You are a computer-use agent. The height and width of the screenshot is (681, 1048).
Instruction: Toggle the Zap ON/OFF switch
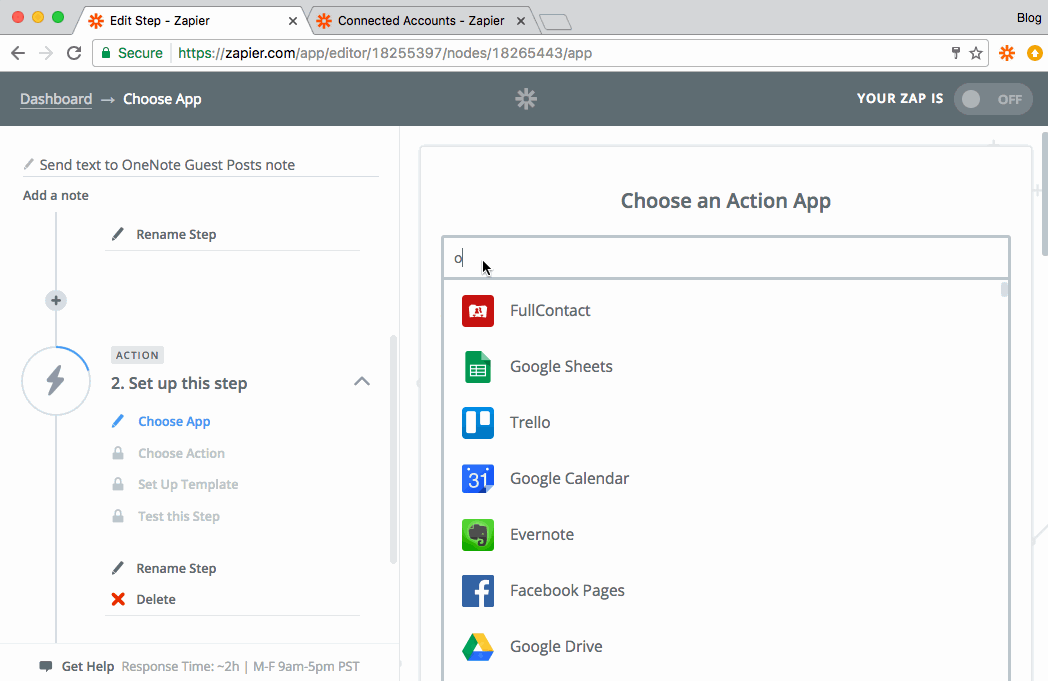[x=993, y=99]
